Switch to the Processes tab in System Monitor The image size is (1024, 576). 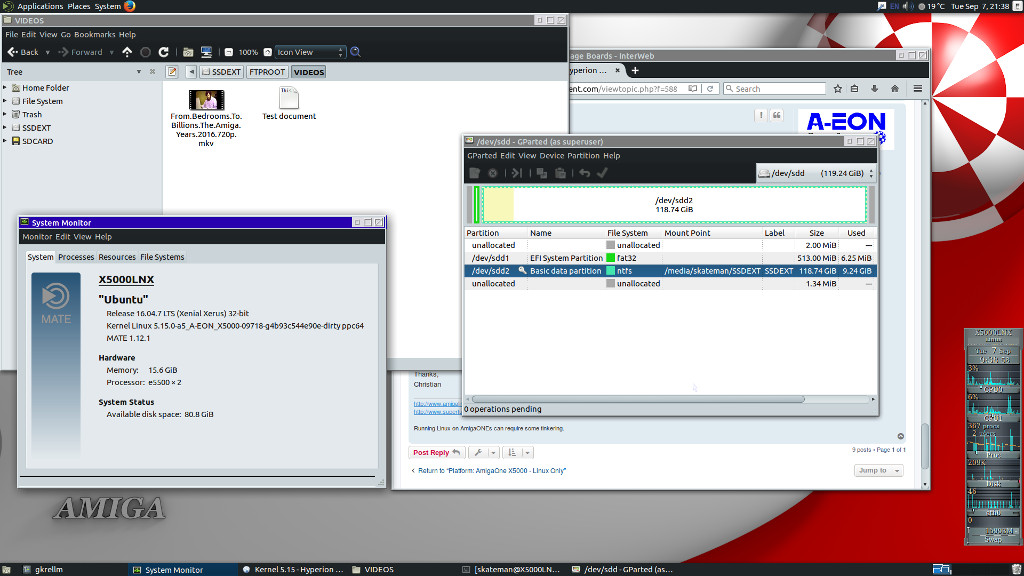click(76, 257)
